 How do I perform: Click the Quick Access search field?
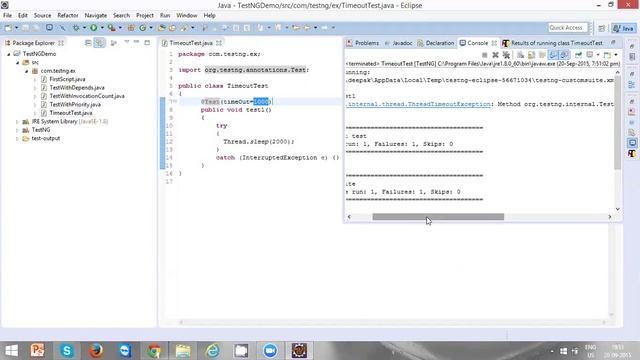(567, 28)
